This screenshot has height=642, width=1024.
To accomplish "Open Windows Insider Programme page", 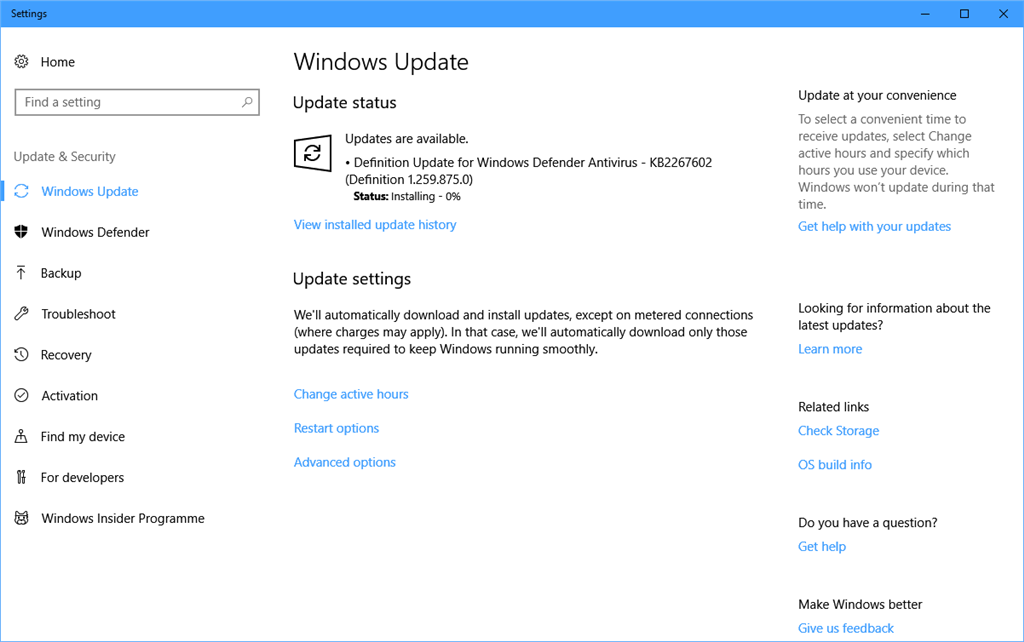I will pyautogui.click(x=123, y=518).
